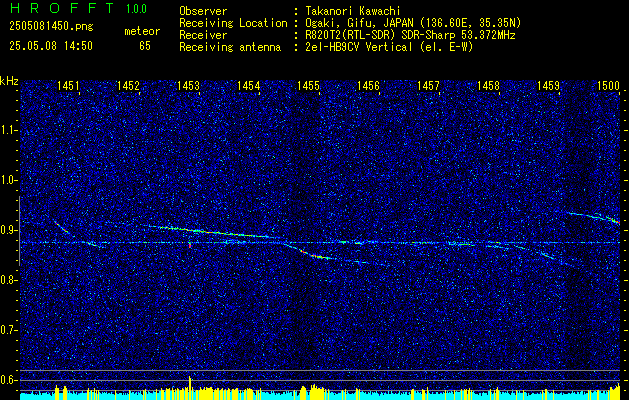Click the 1453 time axis marker
This screenshot has height=400, width=629.
pos(189,85)
